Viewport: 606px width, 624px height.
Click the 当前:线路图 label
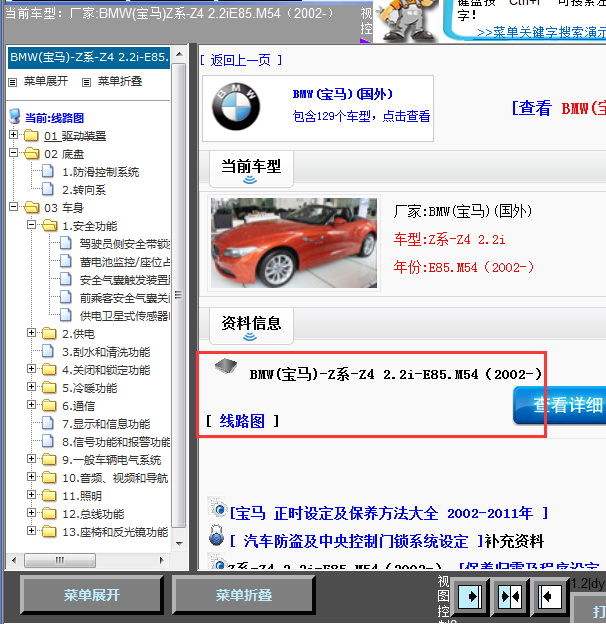point(55,118)
